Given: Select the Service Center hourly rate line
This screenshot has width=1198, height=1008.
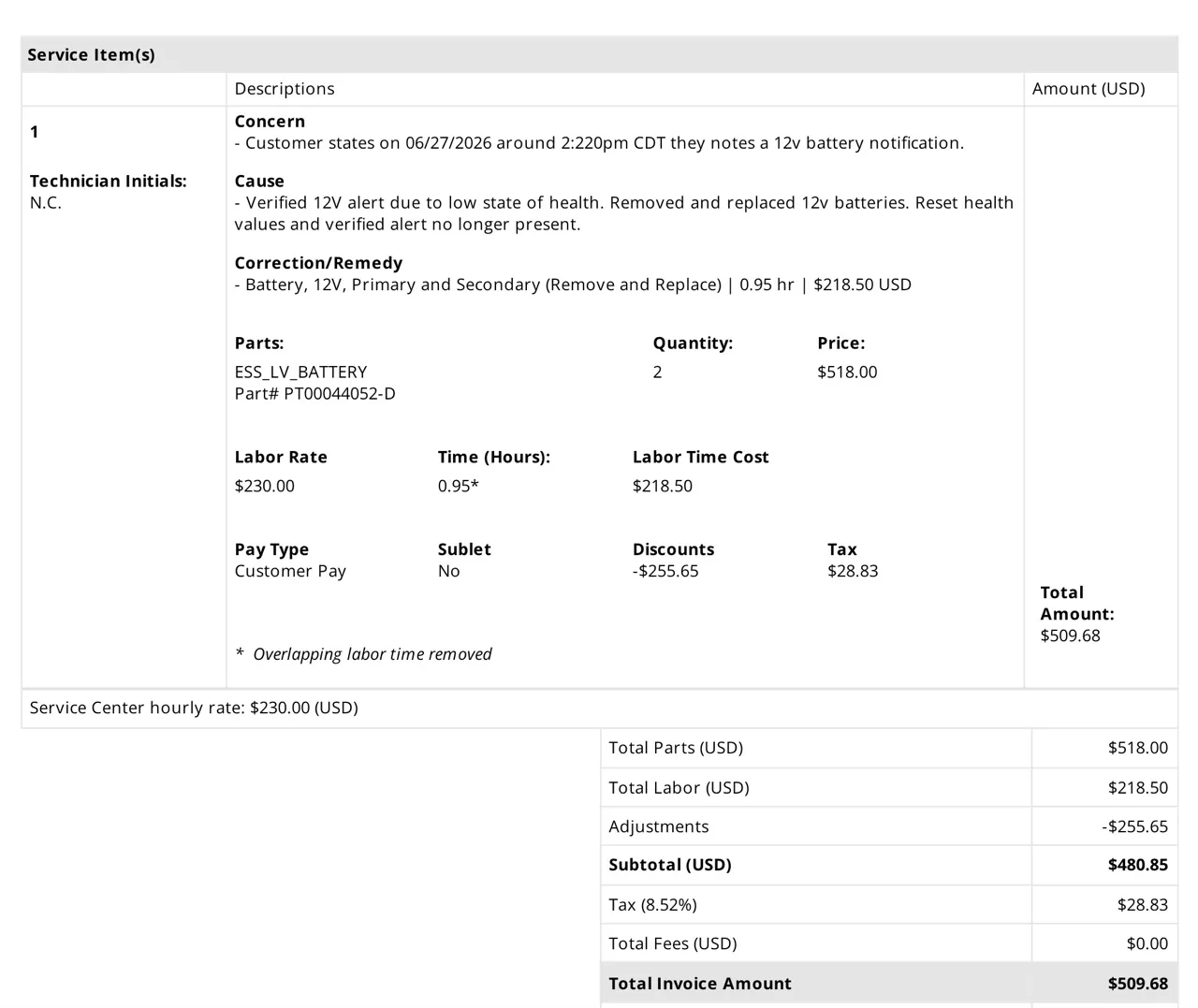Looking at the screenshot, I should coord(194,709).
